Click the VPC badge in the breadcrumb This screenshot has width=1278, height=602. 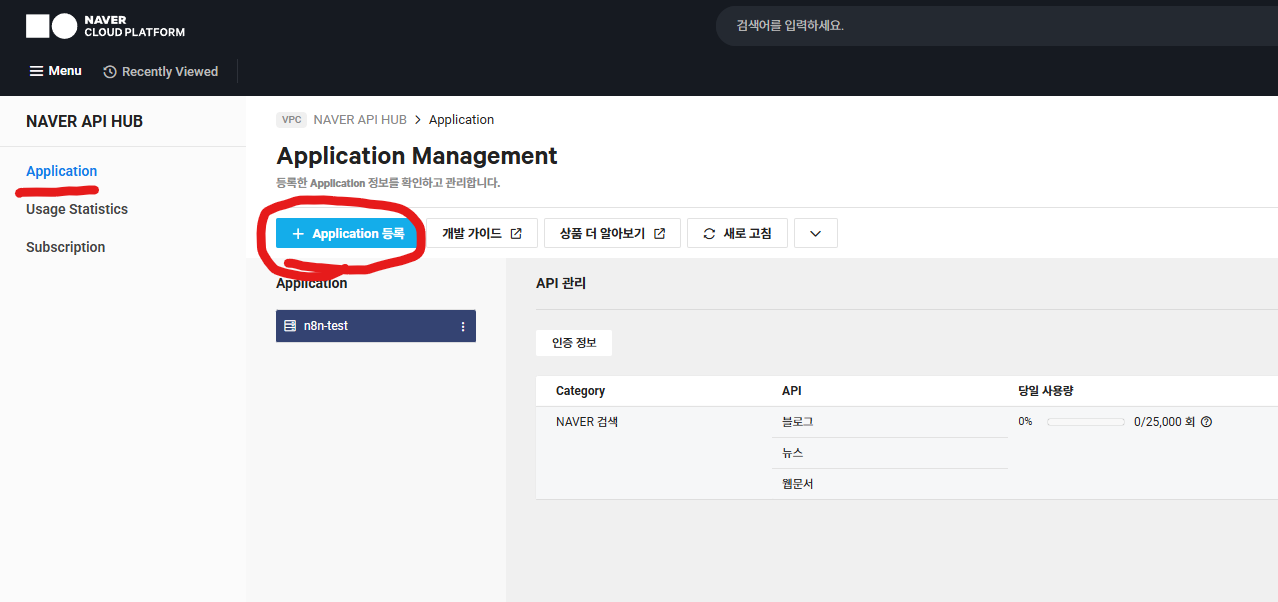(x=292, y=120)
